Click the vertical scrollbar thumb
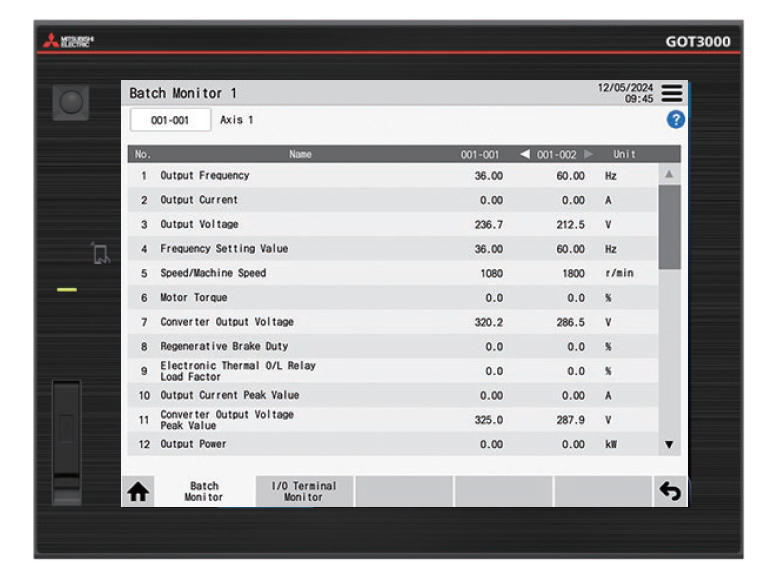780x580 pixels. (669, 225)
